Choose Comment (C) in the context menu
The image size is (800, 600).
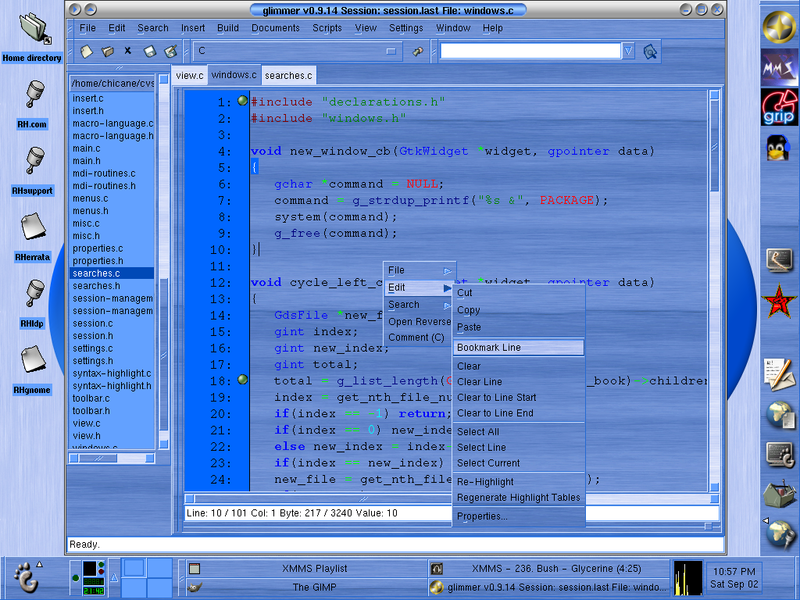click(x=418, y=337)
